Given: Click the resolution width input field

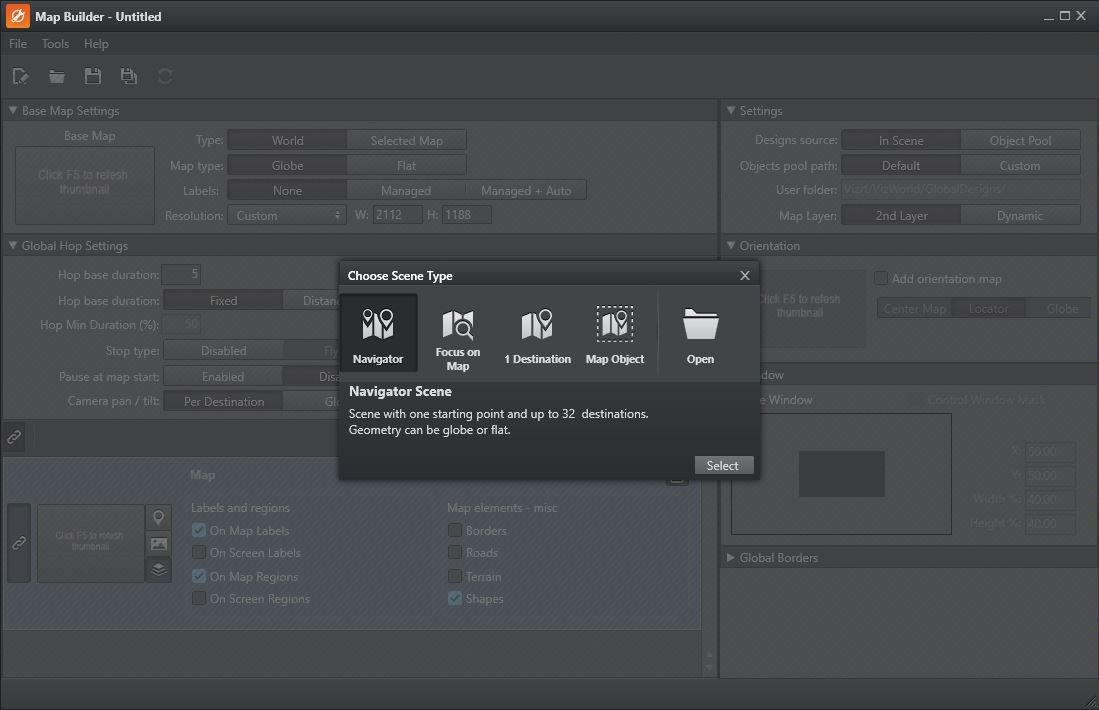Looking at the screenshot, I should tap(397, 215).
